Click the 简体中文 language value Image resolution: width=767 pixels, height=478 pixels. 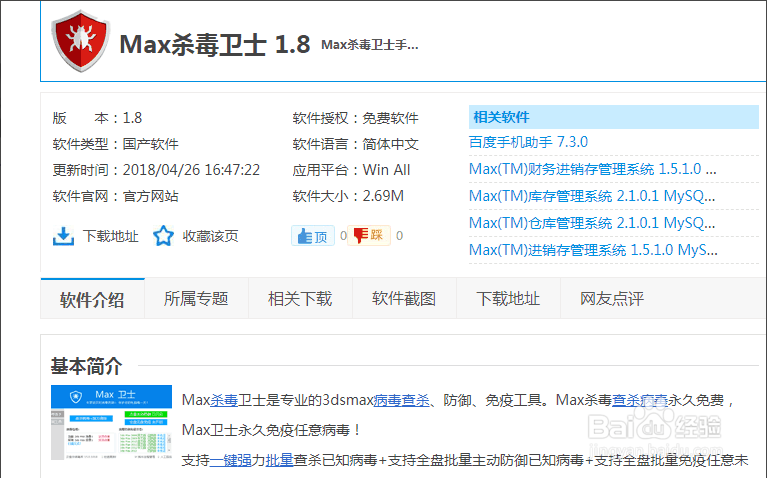(x=390, y=144)
